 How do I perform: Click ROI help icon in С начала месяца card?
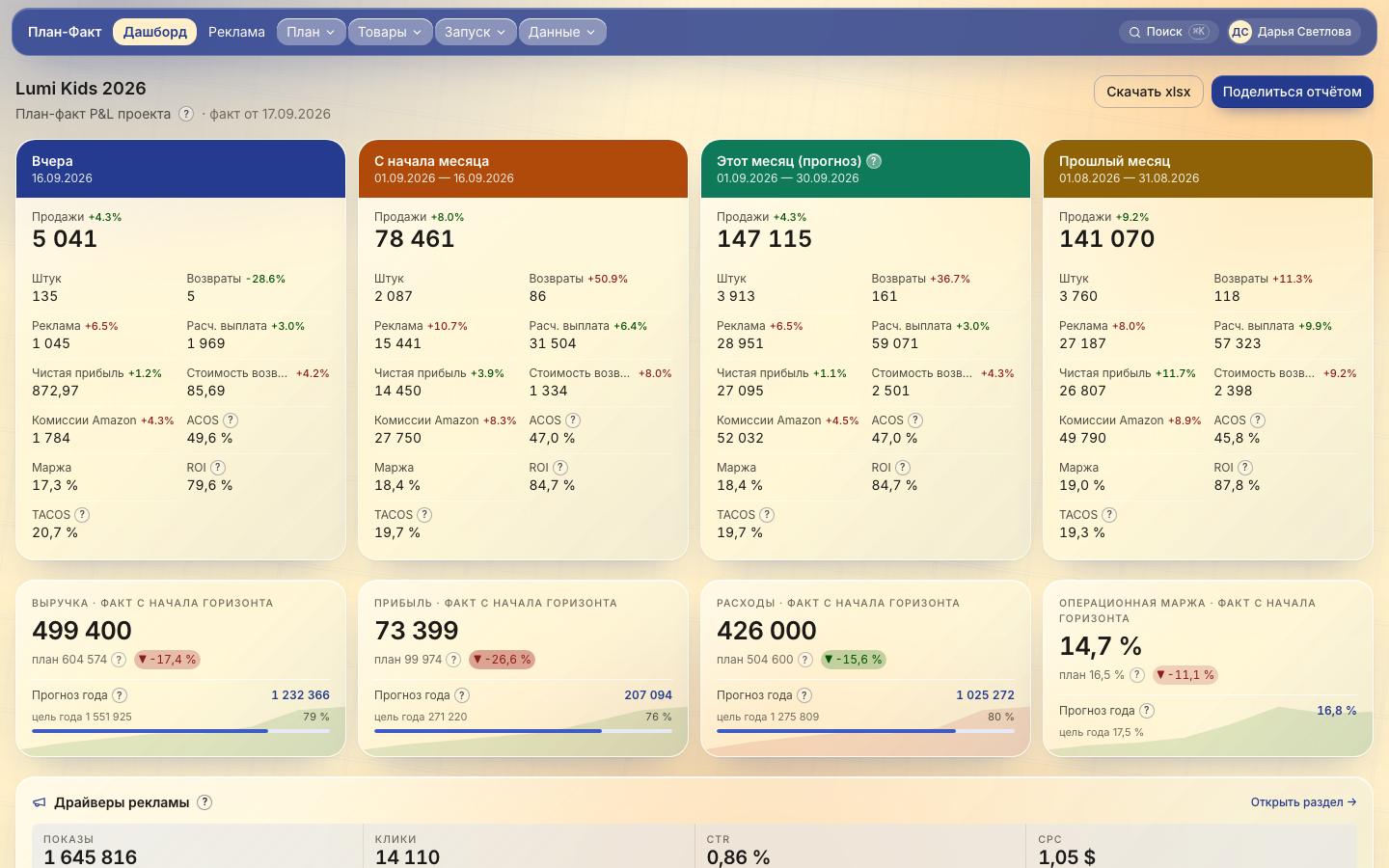coord(560,468)
